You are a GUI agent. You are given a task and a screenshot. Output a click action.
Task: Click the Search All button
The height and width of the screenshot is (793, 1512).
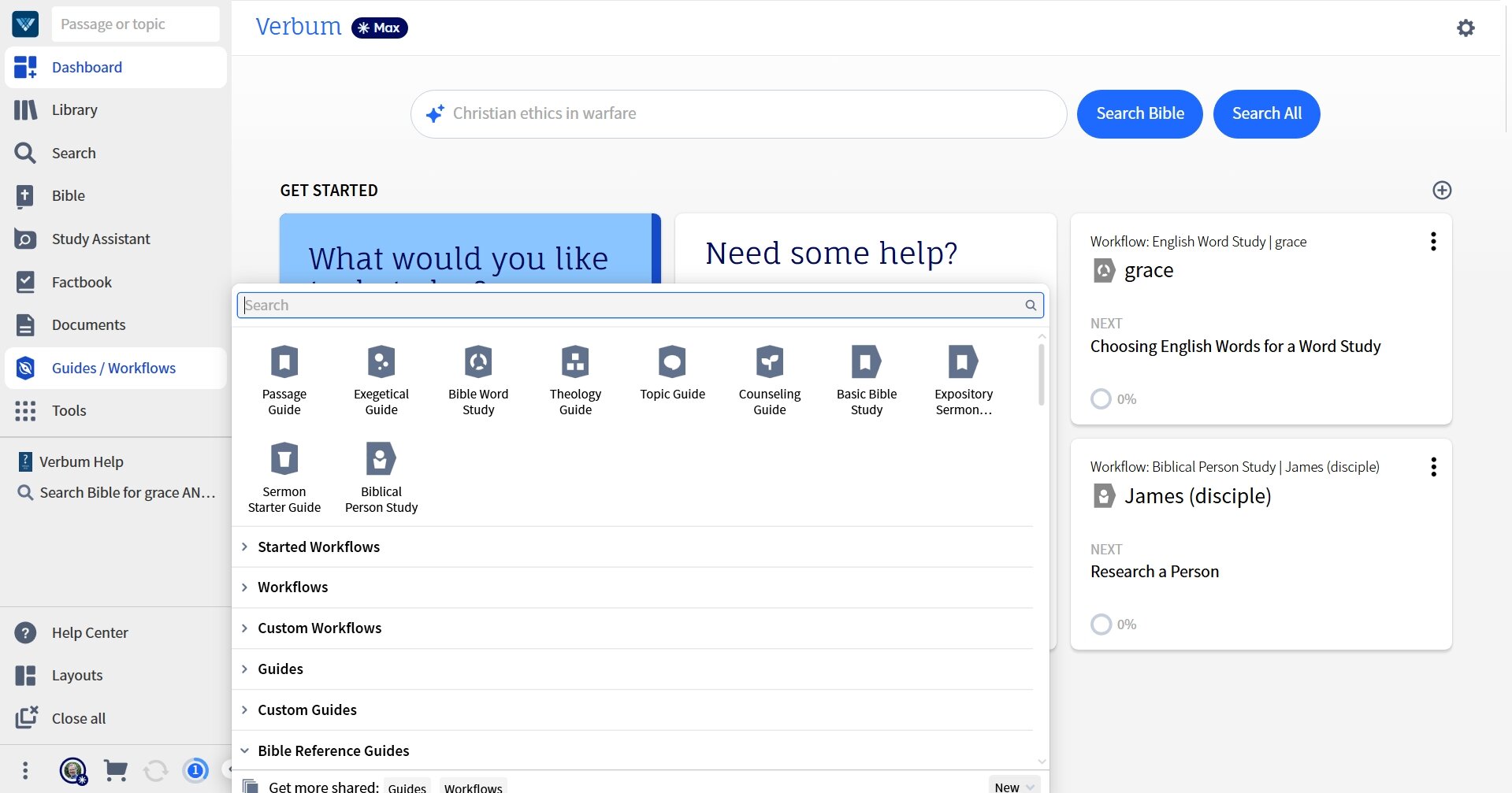tap(1266, 114)
